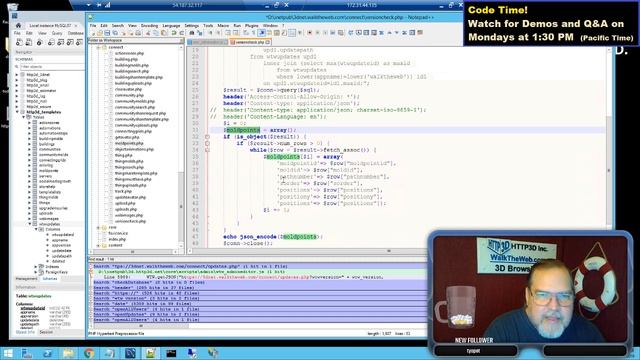Click the Filter objects search field
The image size is (640, 360).
[51, 67]
